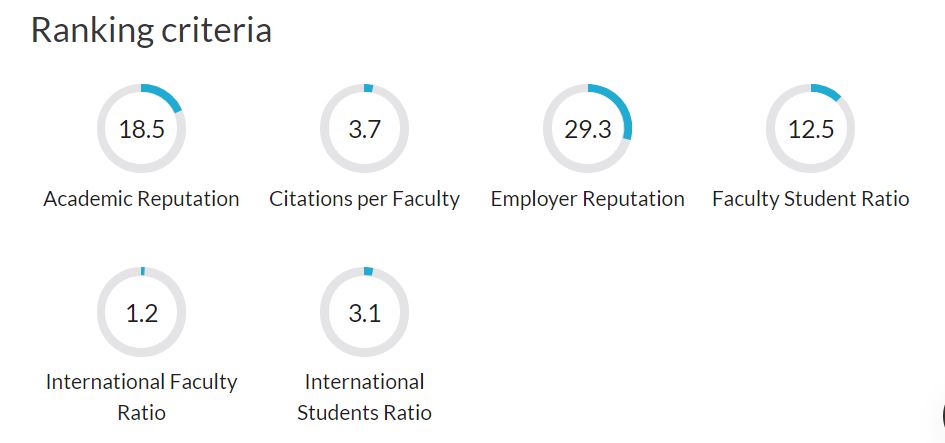Select the 1.2 score value
The height and width of the screenshot is (443, 945).
142,313
